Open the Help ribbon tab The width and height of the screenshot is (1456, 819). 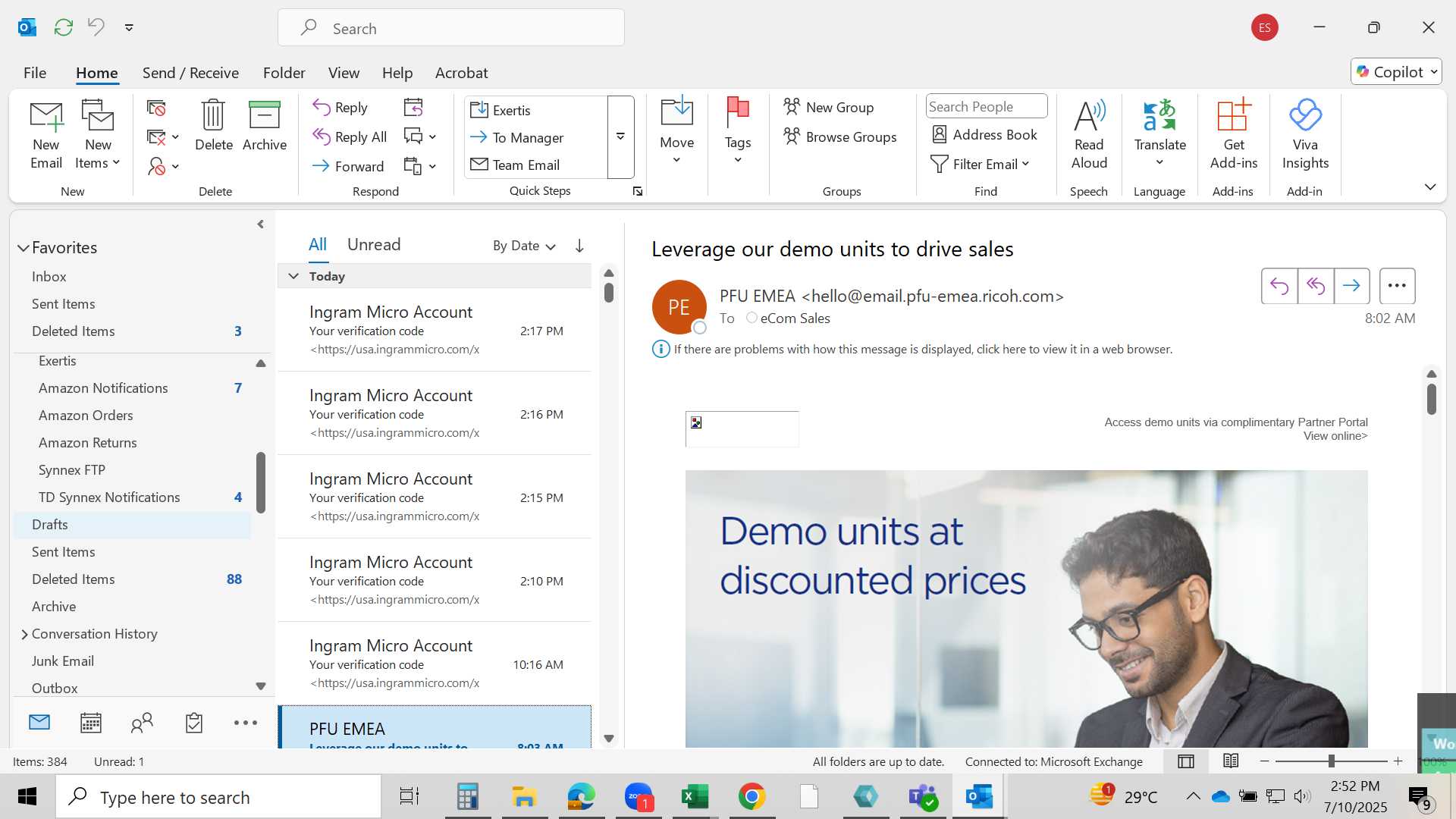[x=397, y=73]
